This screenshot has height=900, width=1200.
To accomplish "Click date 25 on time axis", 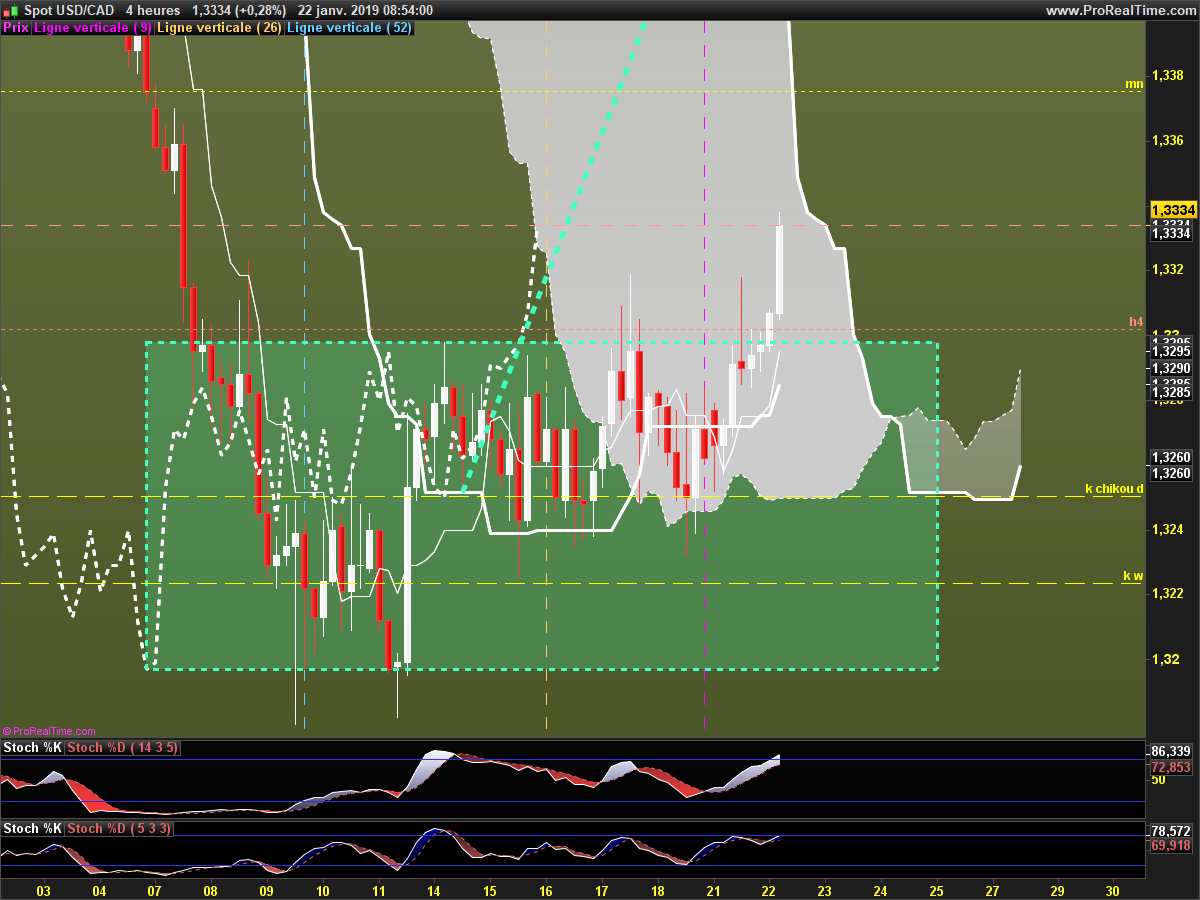I will click(x=936, y=889).
